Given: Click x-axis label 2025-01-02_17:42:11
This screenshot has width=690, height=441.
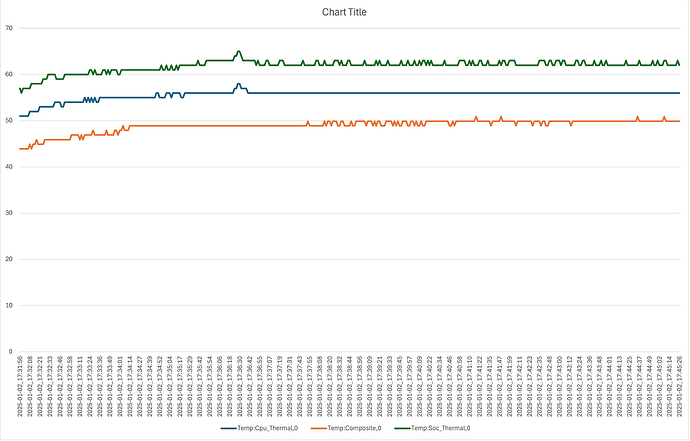Looking at the screenshot, I should pos(520,386).
